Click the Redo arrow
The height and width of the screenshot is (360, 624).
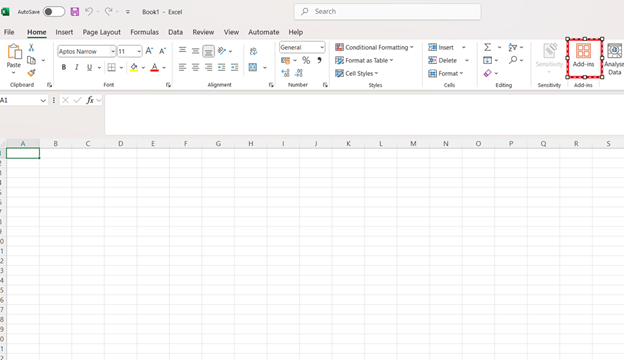[x=108, y=12]
